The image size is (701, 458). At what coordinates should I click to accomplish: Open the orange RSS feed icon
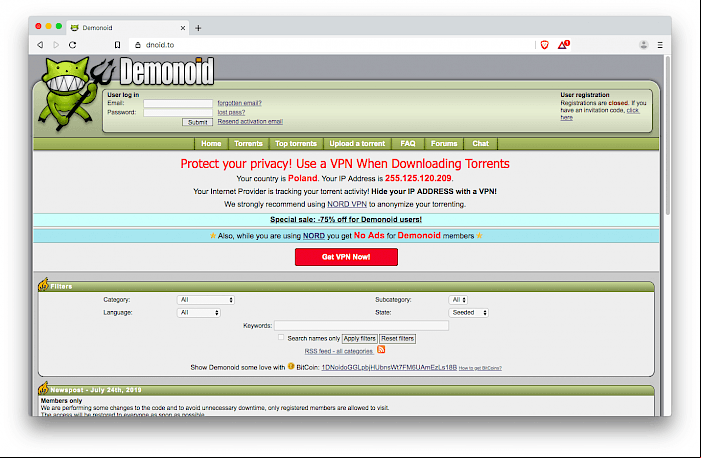[381, 349]
